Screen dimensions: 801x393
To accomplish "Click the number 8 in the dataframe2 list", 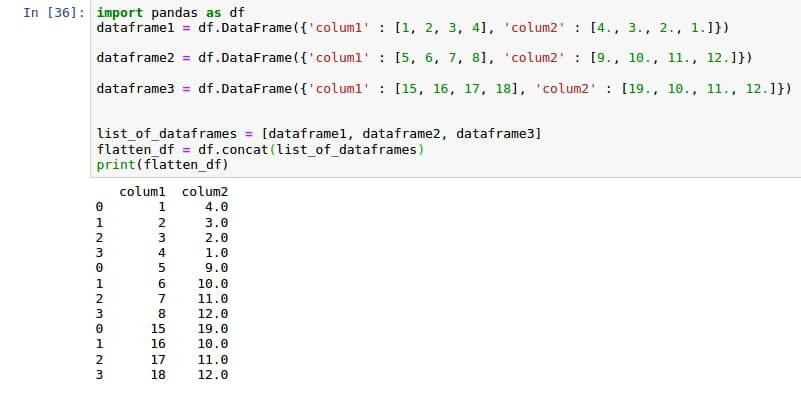I will [476, 58].
